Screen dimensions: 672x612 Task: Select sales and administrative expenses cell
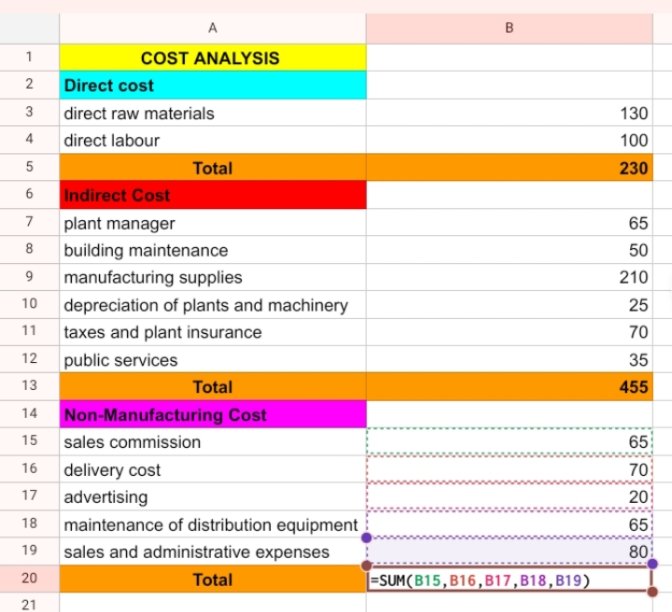pyautogui.click(x=213, y=552)
